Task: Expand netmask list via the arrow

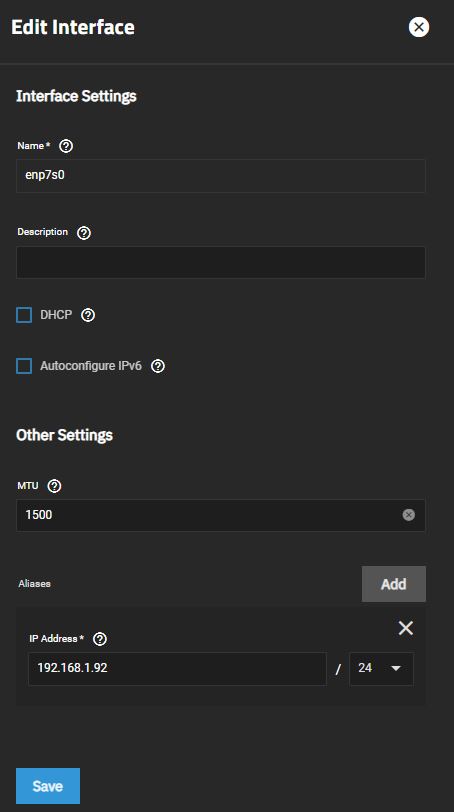Action: (396, 669)
